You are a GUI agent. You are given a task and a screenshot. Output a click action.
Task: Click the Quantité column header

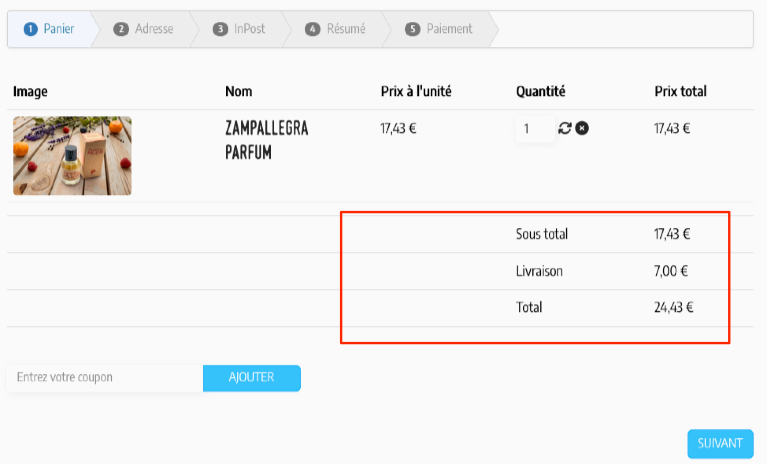[x=541, y=92]
